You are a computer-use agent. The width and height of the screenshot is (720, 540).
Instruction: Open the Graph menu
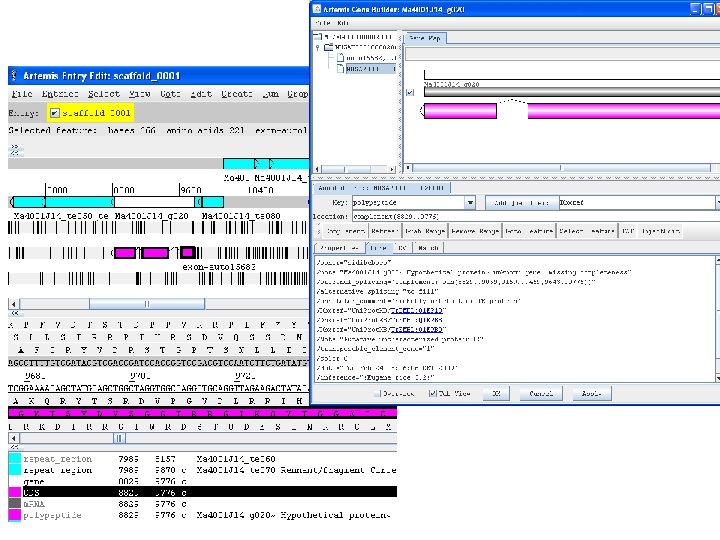pos(298,94)
